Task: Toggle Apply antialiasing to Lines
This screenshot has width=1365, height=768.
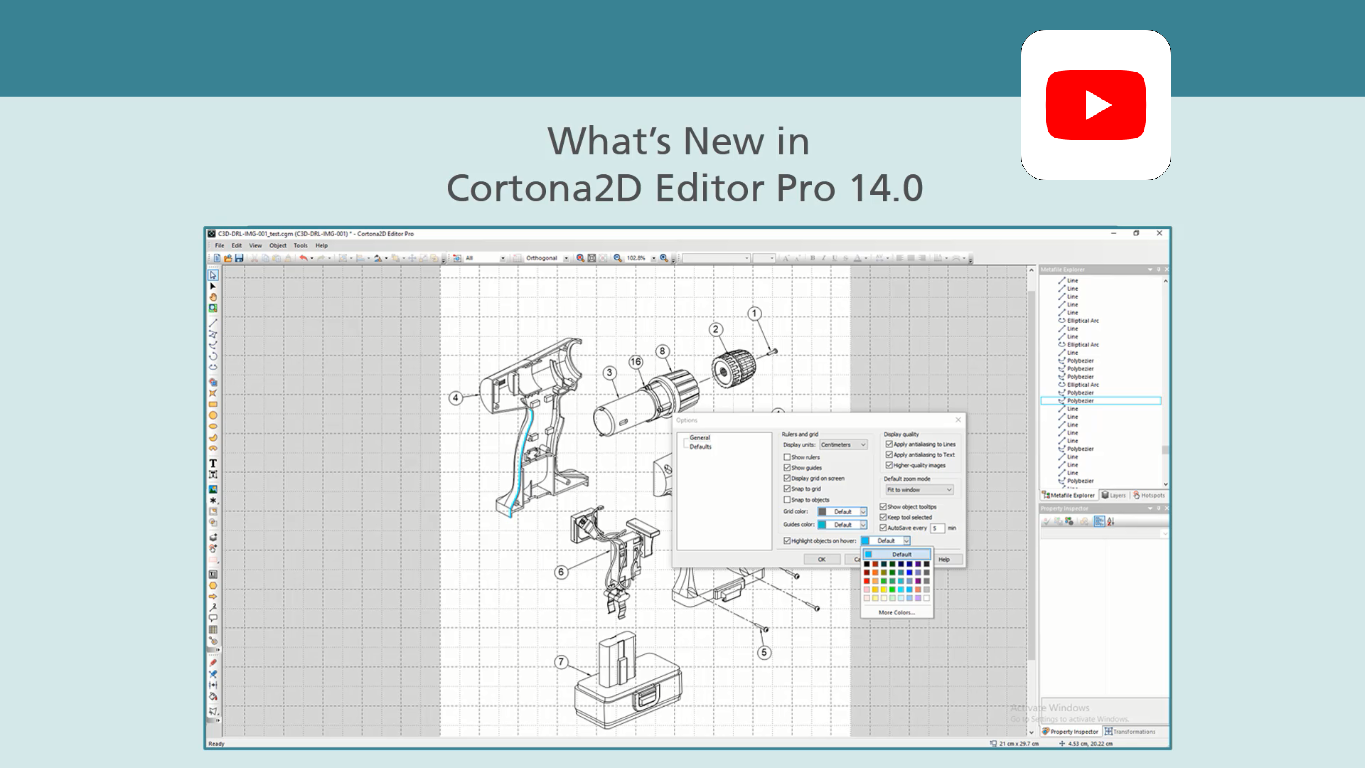Action: click(889, 444)
